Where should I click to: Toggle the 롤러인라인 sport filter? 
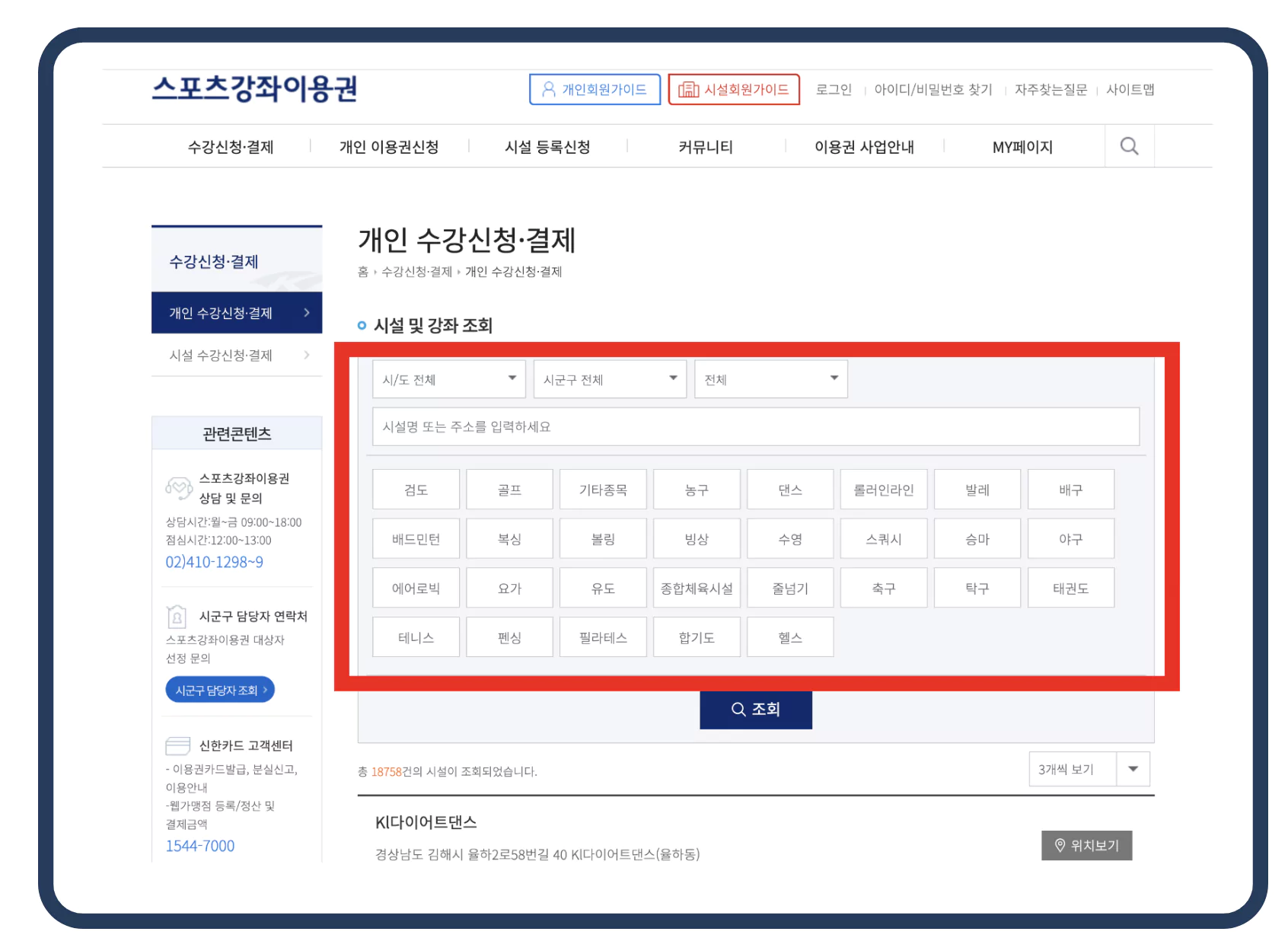[x=884, y=490]
